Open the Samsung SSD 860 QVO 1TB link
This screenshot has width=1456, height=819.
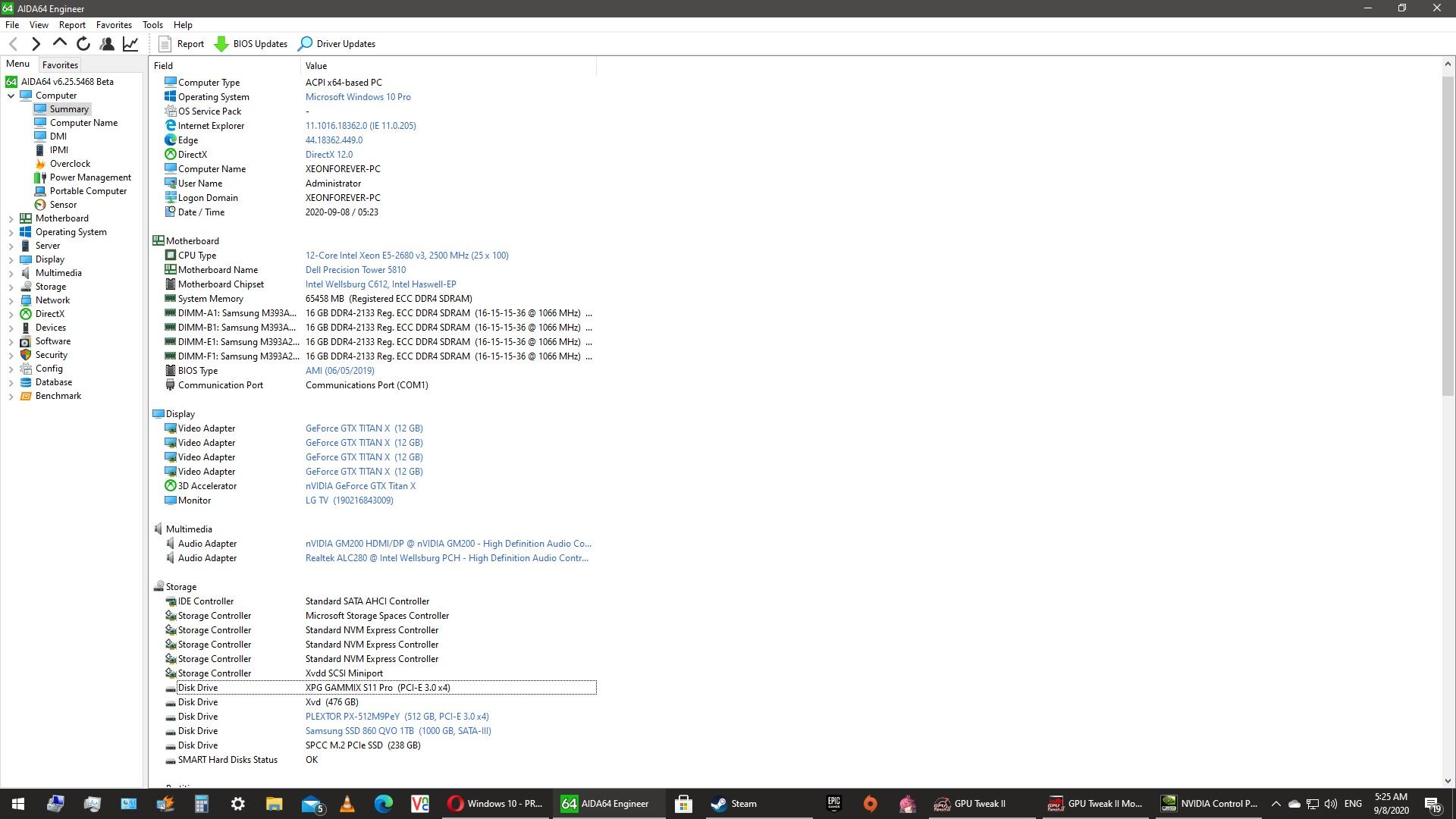(398, 731)
